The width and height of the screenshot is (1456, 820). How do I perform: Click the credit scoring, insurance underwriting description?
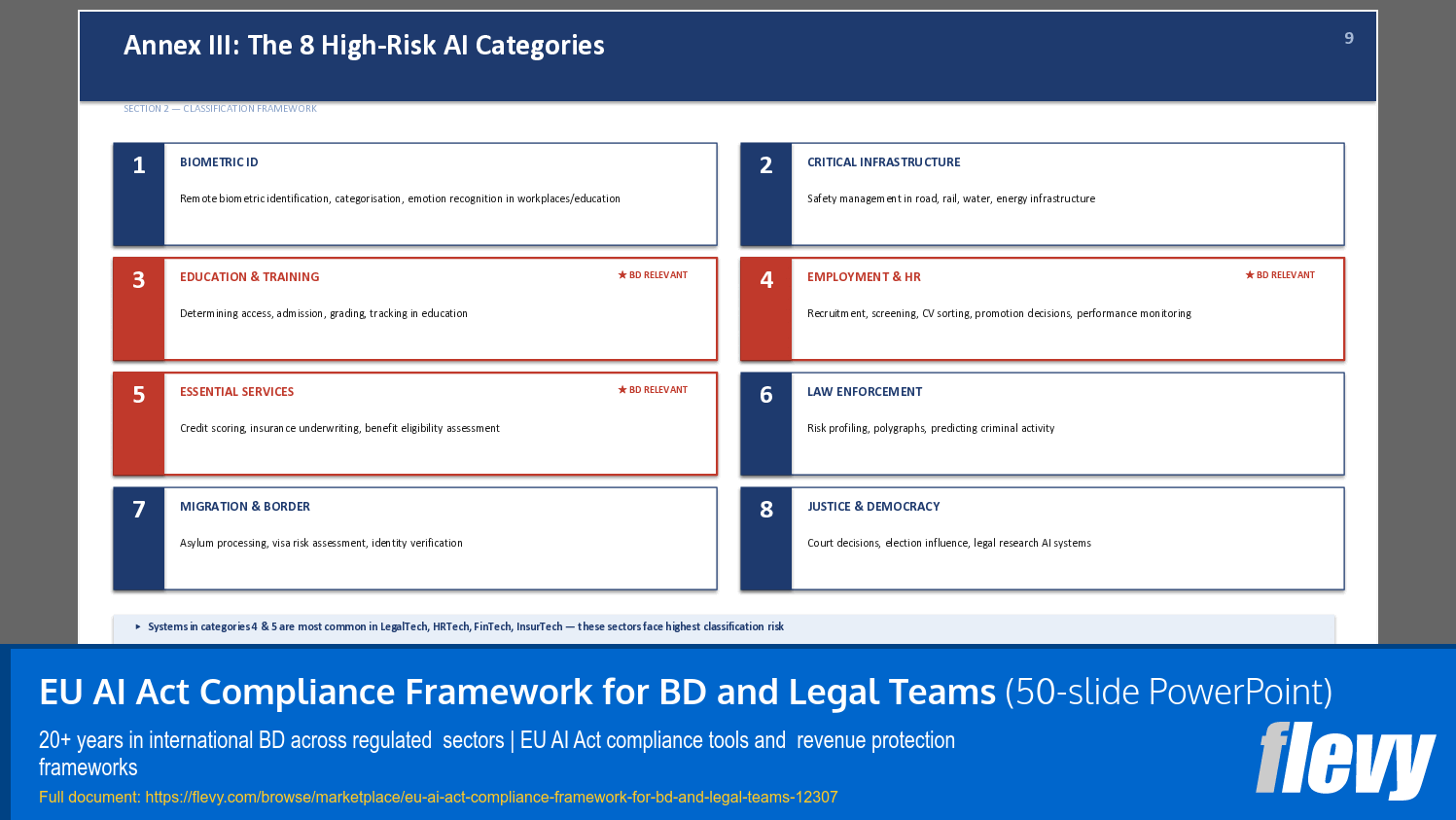click(339, 428)
